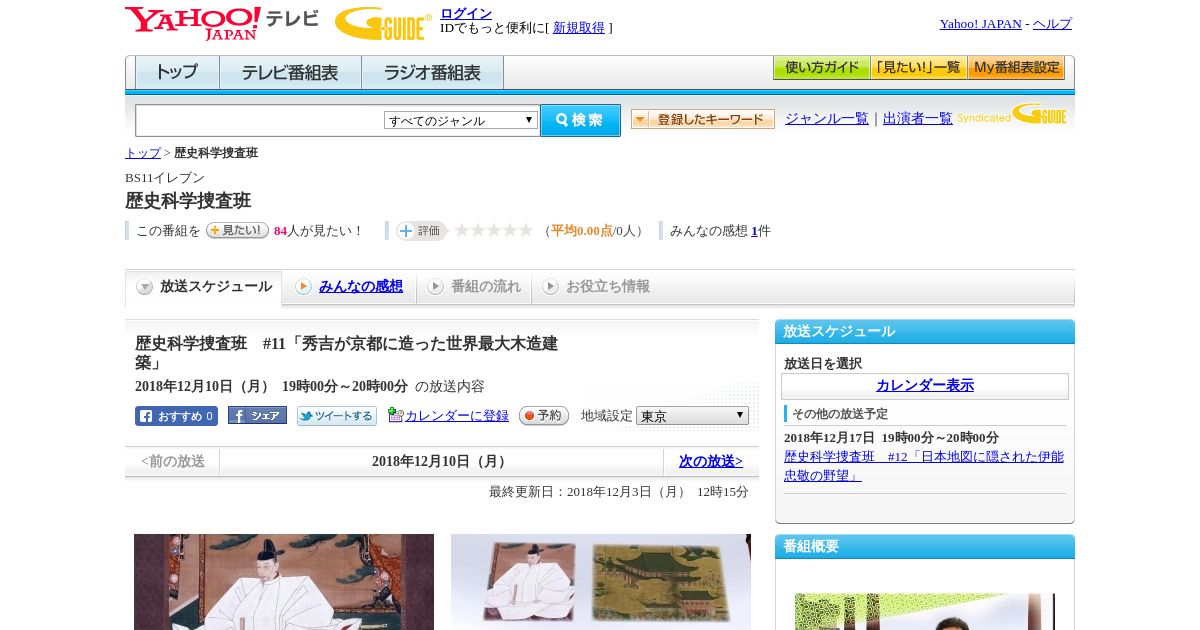Click the 予約 record button
This screenshot has height=630, width=1200.
coord(544,416)
